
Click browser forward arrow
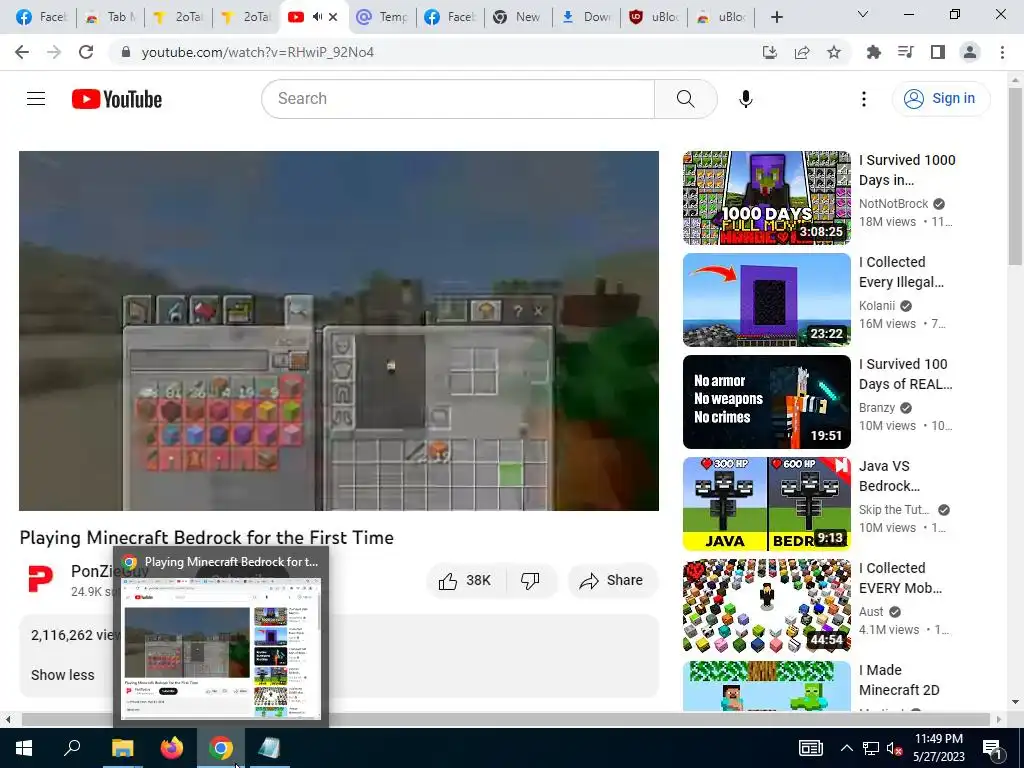[54, 52]
